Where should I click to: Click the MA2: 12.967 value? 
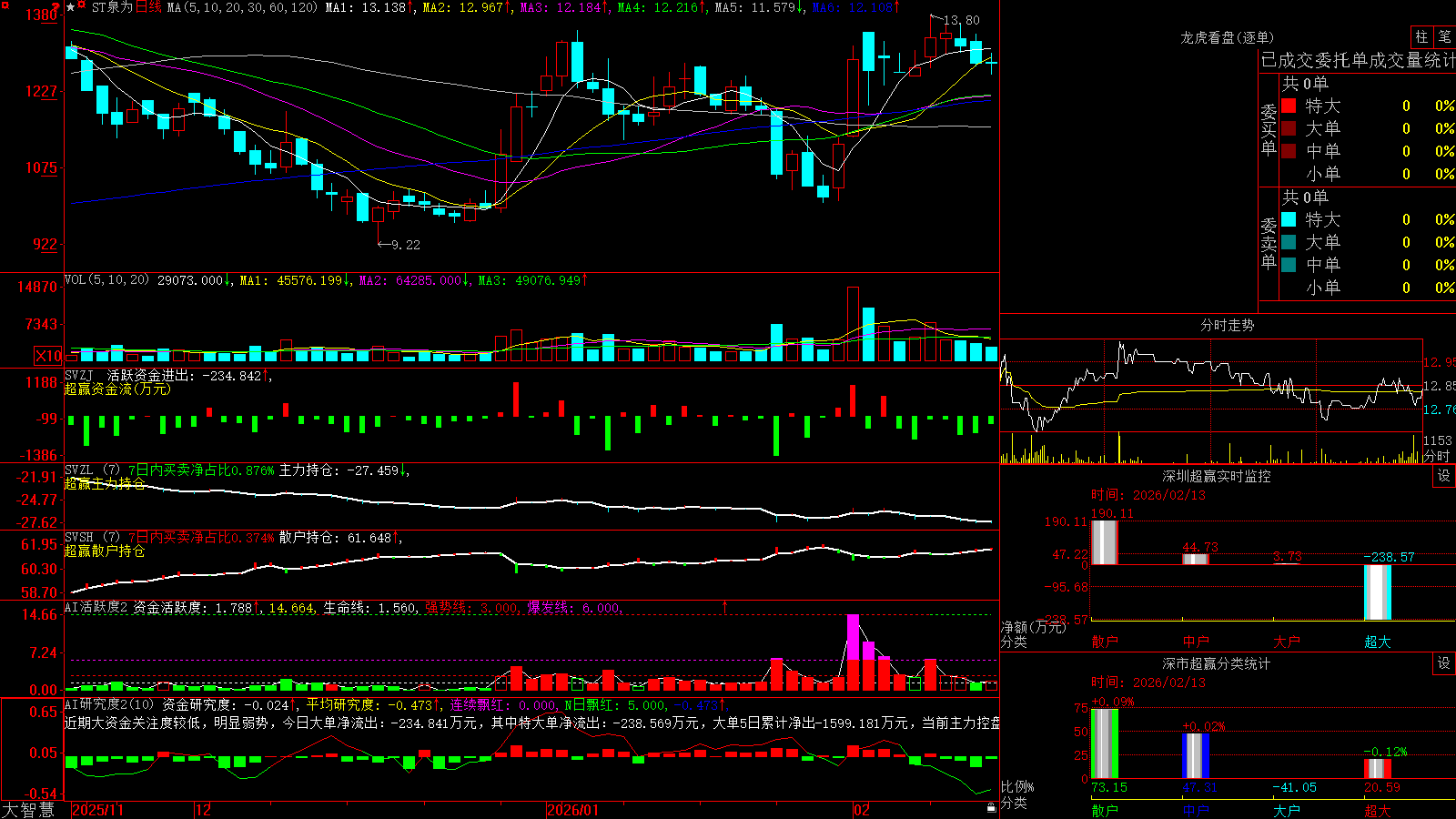click(x=462, y=7)
